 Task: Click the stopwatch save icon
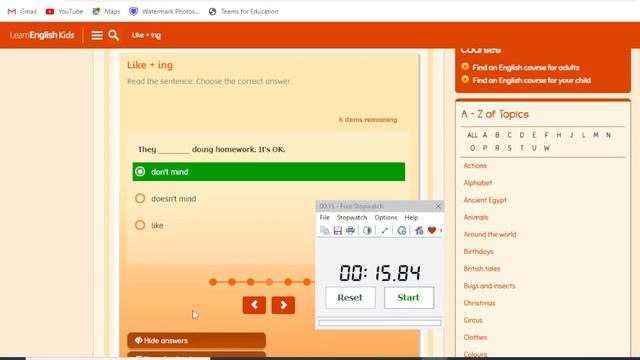(338, 231)
